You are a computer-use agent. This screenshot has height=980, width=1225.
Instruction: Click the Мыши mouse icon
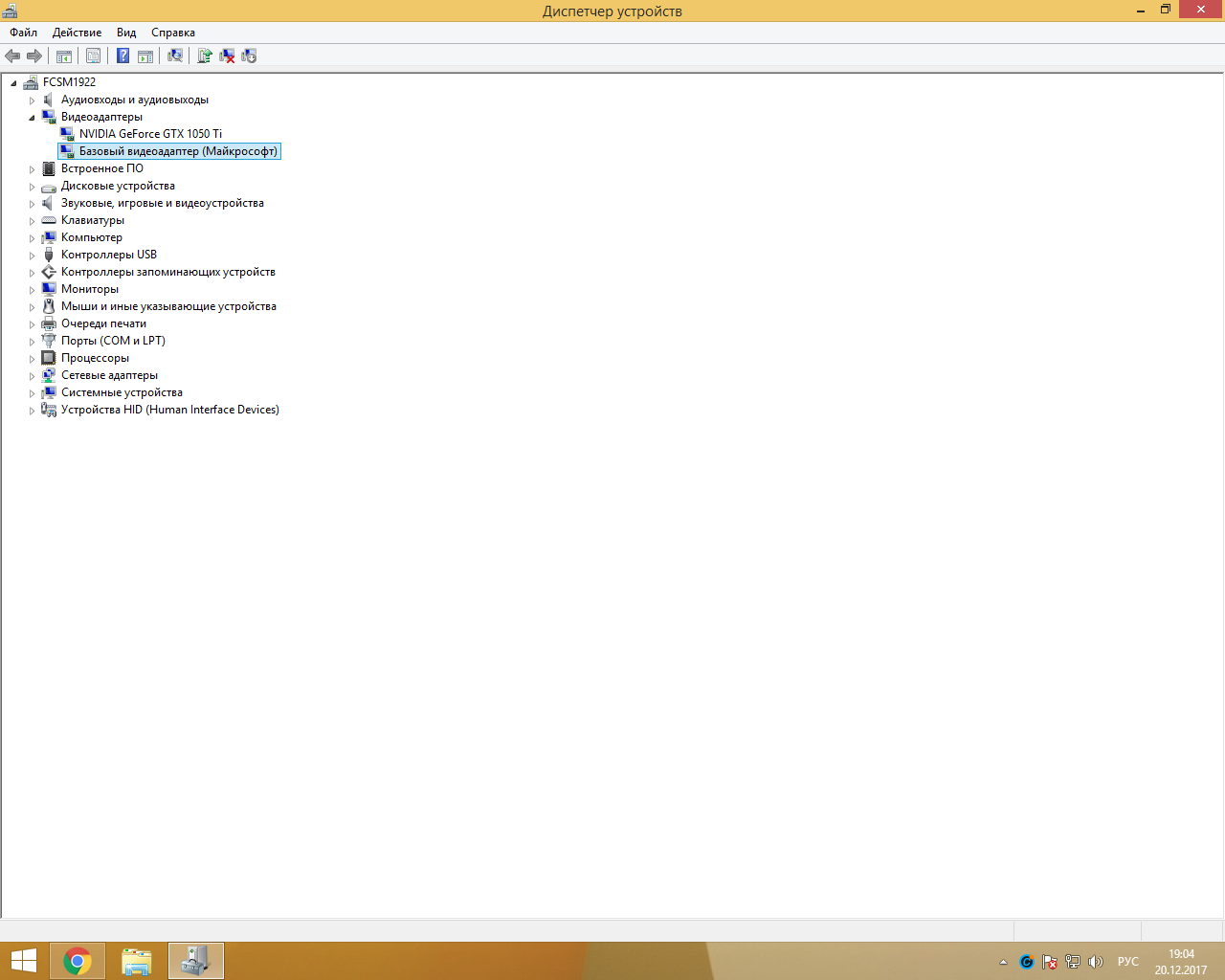(x=49, y=306)
